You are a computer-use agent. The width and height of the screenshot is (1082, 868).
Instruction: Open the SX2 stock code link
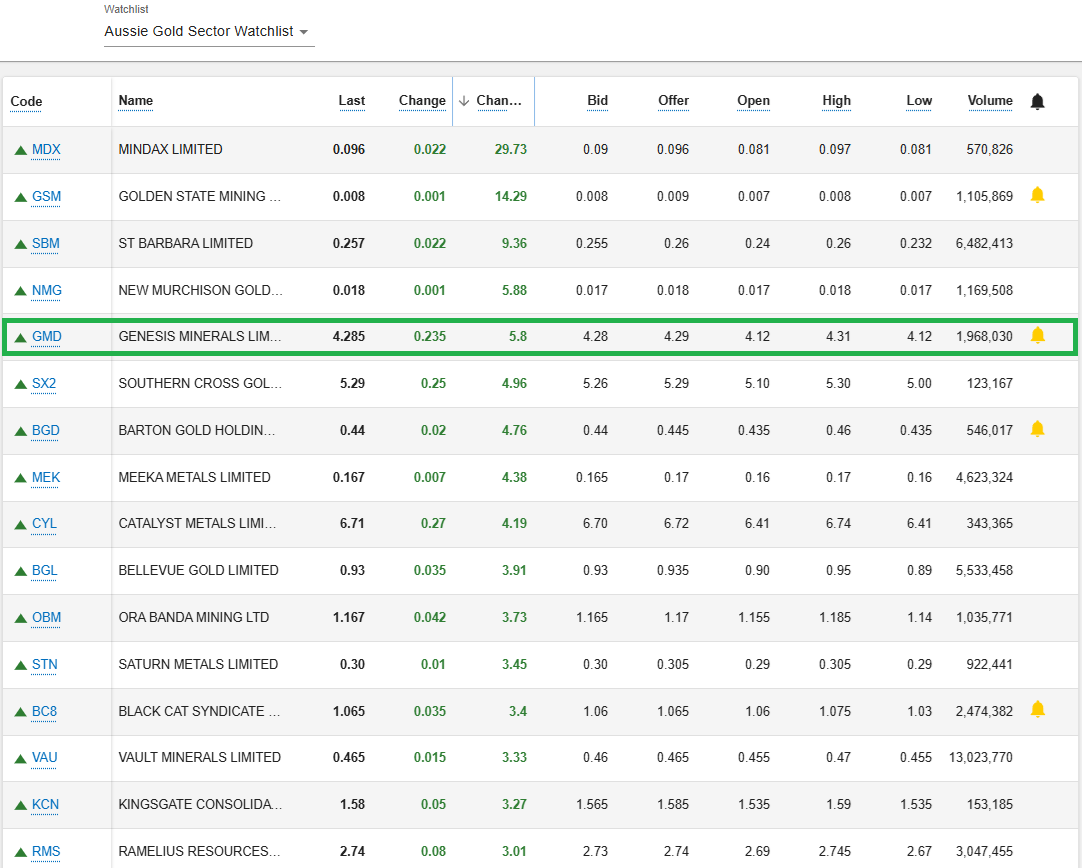[44, 384]
